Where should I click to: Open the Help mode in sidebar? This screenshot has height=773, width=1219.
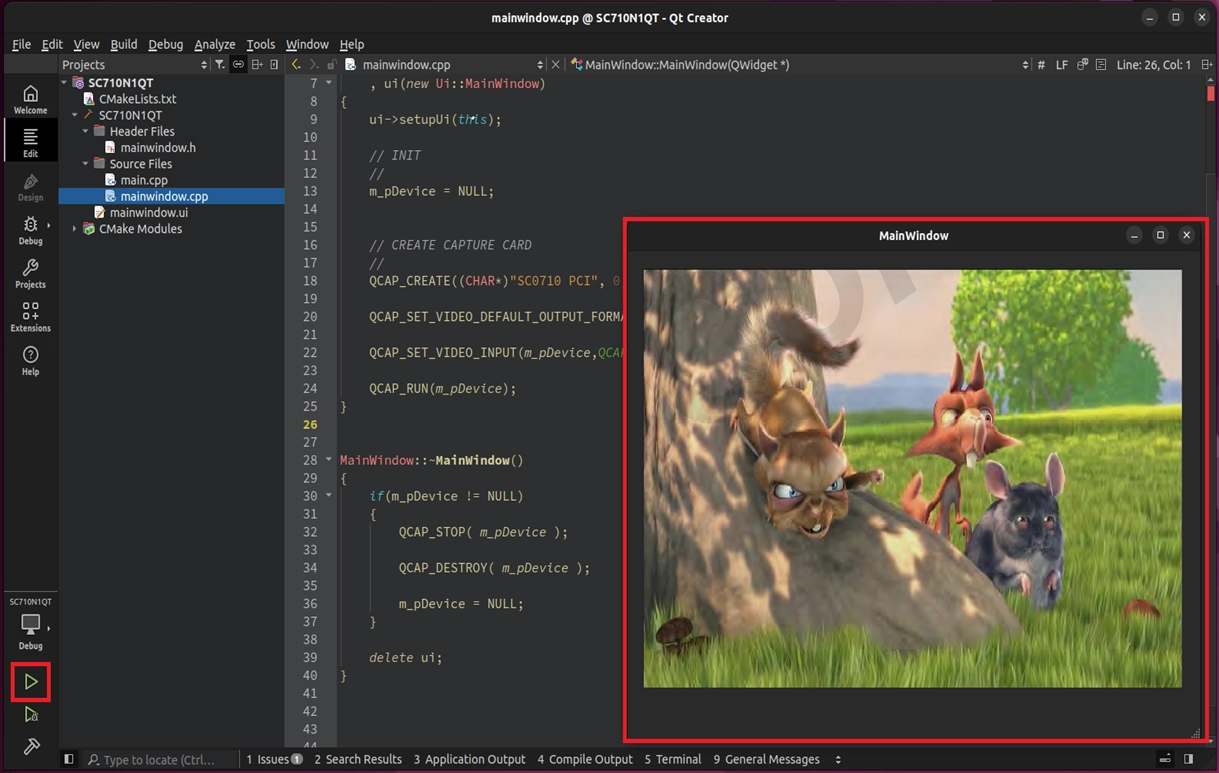pos(30,360)
